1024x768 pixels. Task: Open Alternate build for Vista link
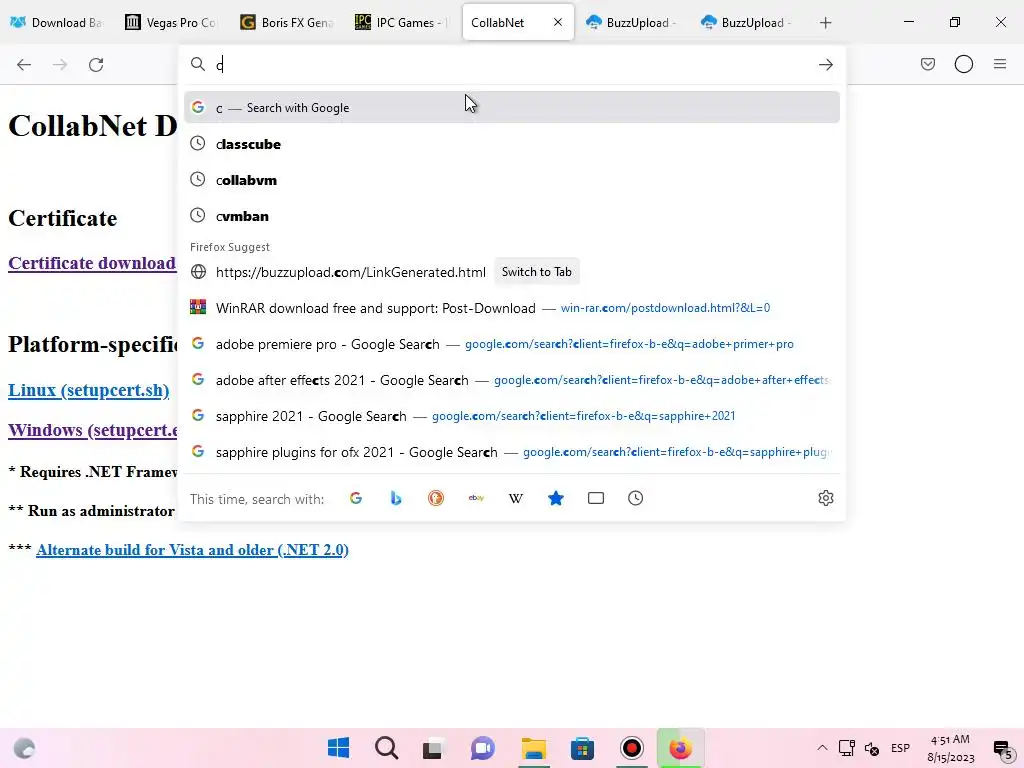tap(193, 550)
